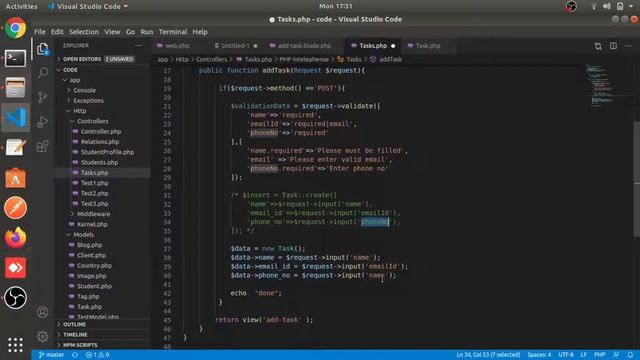
Task: Collapse the app folder
Action: point(102,80)
